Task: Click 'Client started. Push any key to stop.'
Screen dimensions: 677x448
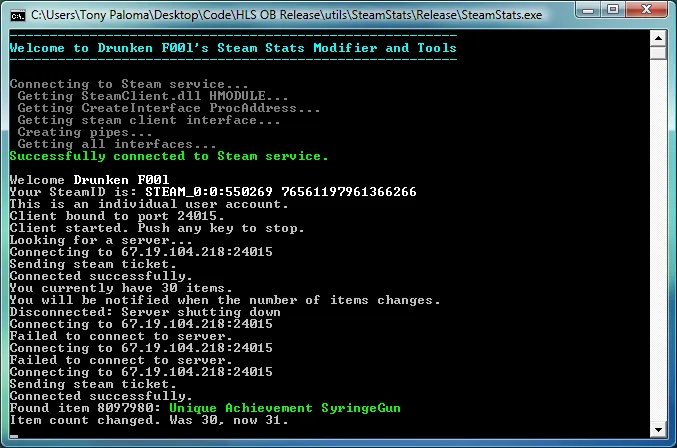Action: [157, 228]
